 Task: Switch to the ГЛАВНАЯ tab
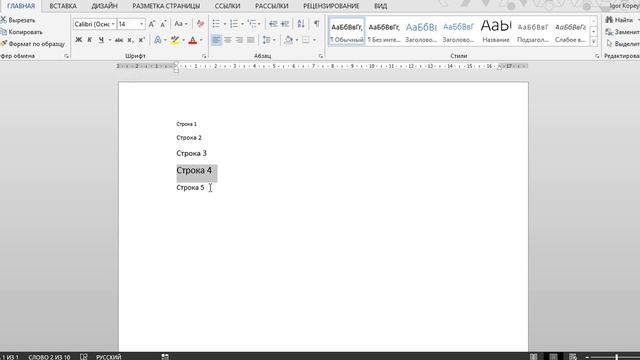(21, 6)
